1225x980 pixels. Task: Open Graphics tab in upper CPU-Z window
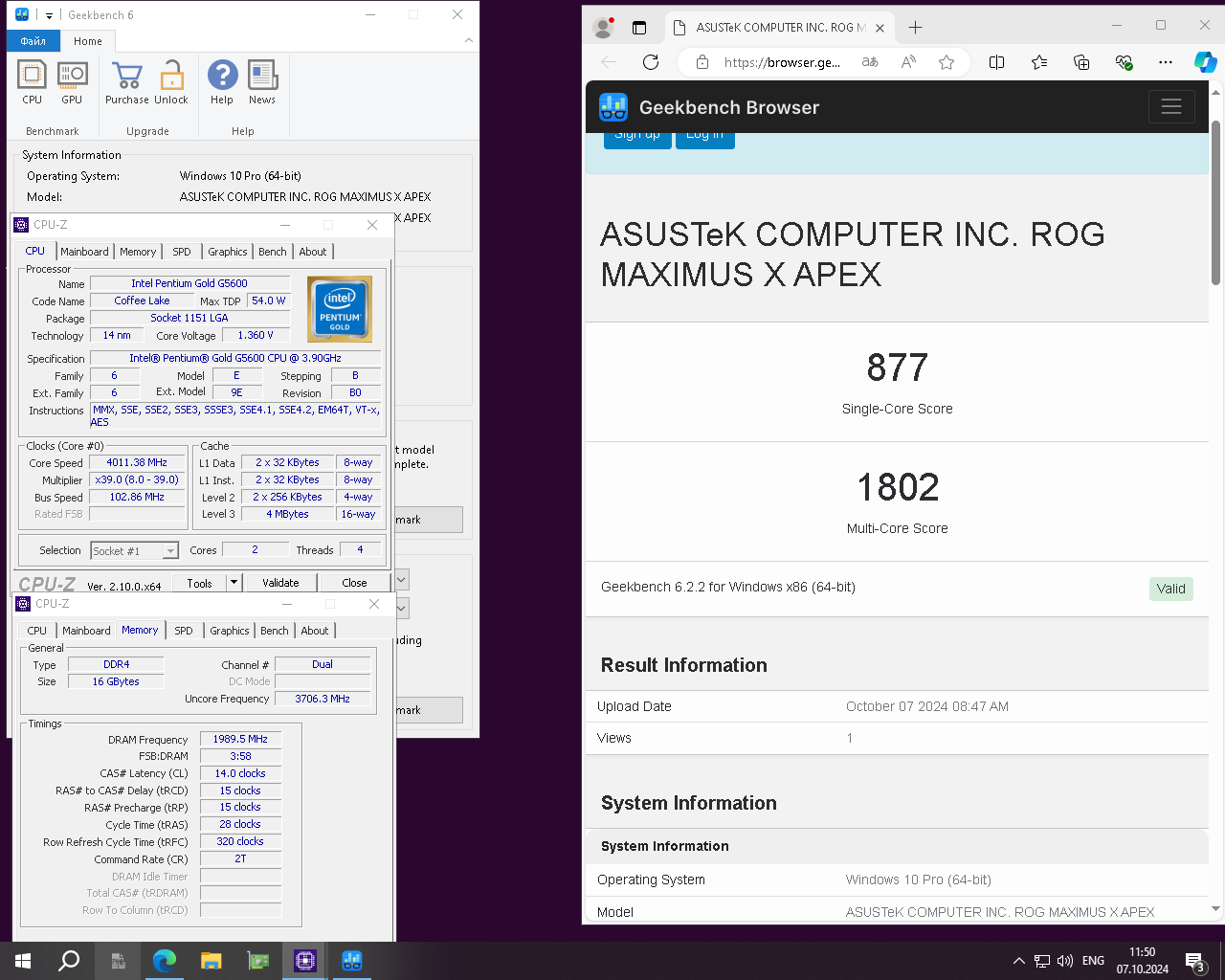(x=228, y=252)
